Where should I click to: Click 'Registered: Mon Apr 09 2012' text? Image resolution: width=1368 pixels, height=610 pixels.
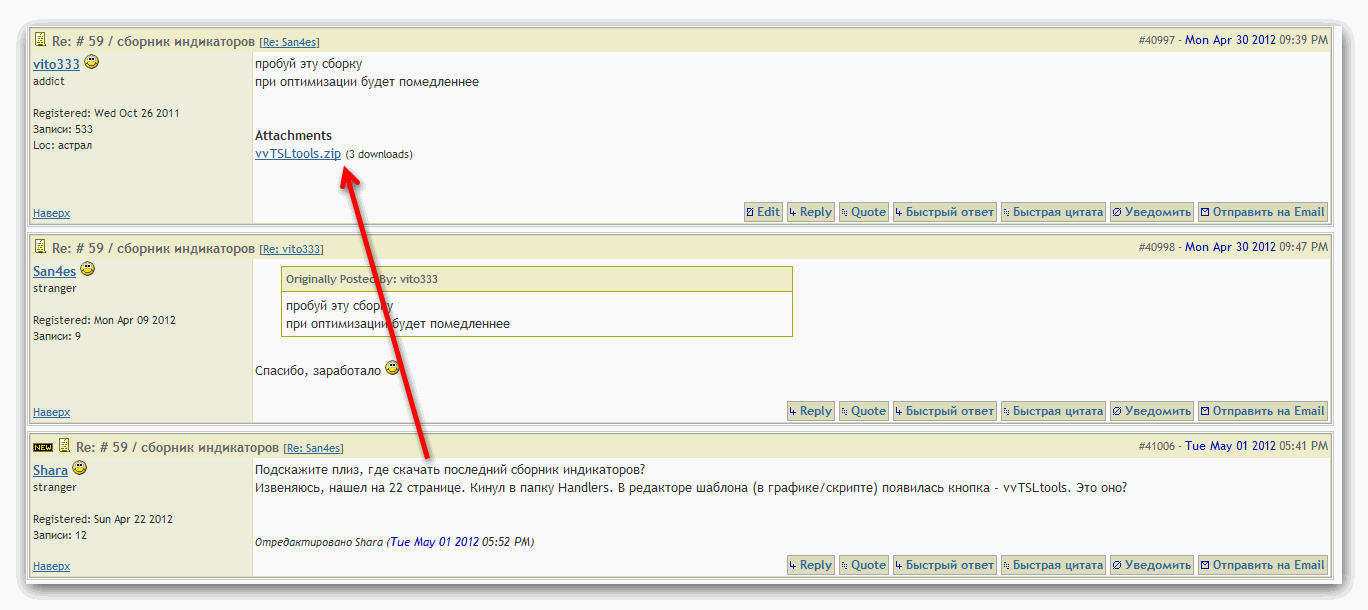[x=104, y=320]
